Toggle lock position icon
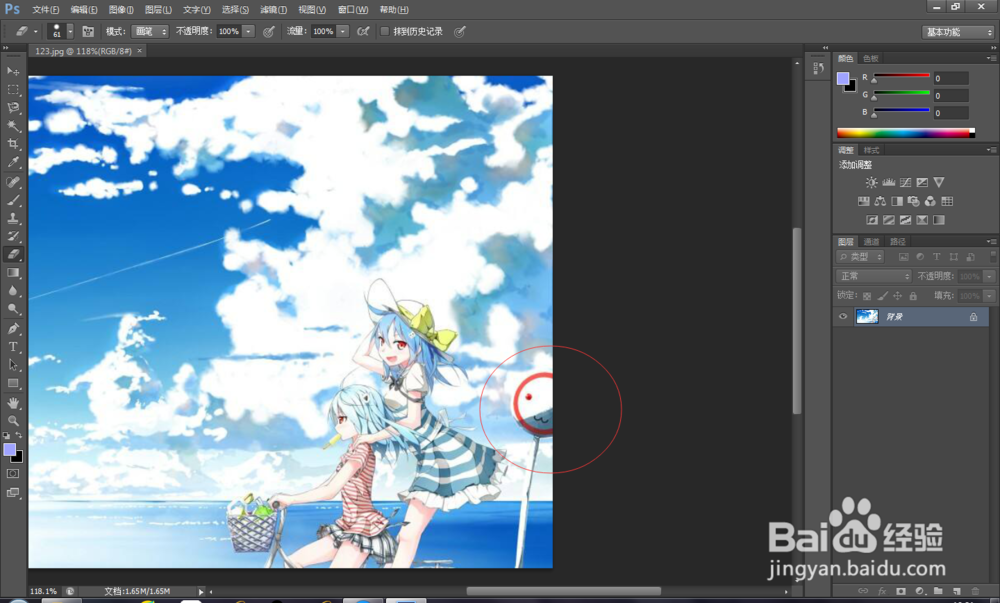 tap(897, 296)
